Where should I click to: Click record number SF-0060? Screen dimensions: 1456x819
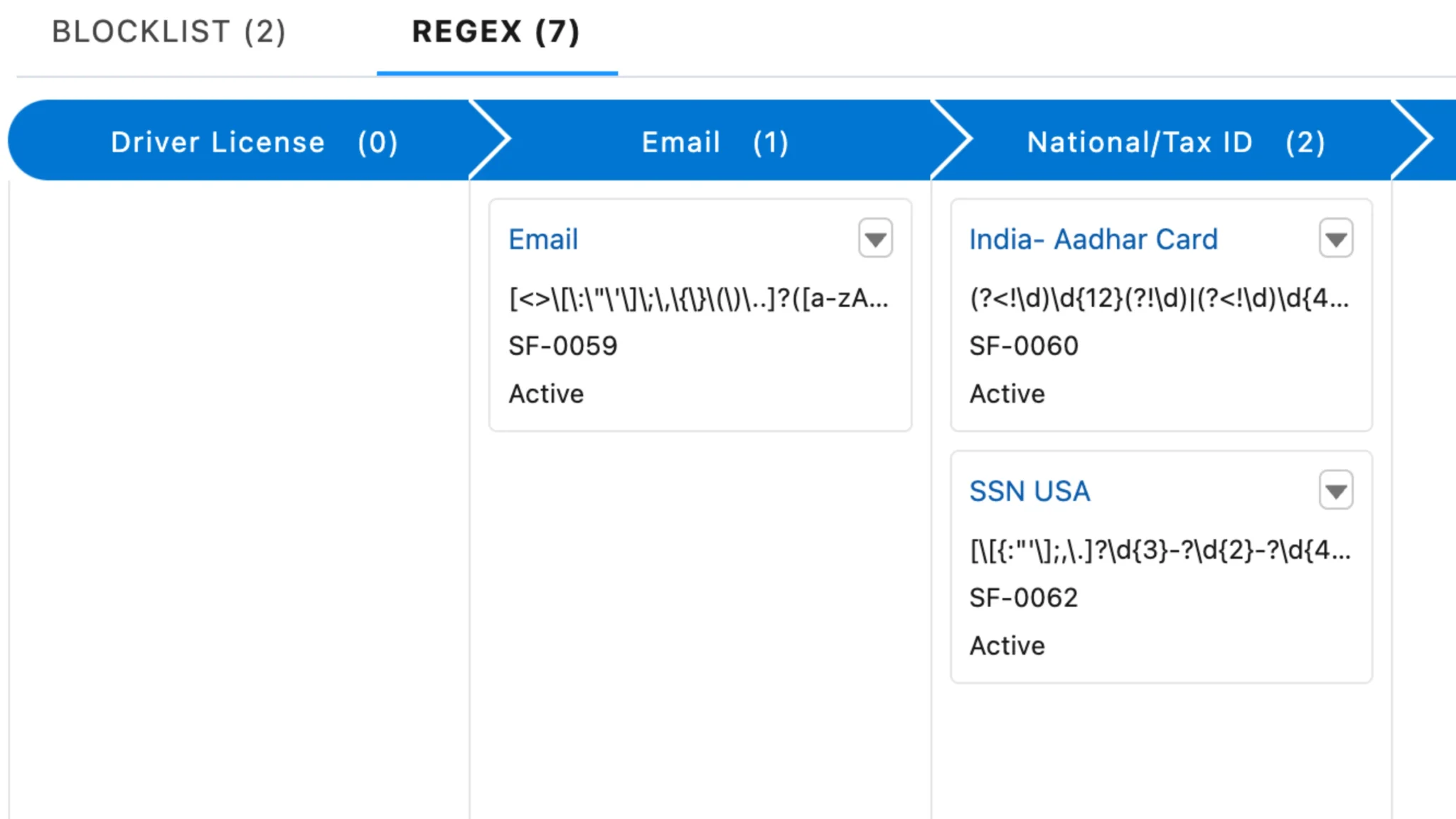pyautogui.click(x=1024, y=346)
